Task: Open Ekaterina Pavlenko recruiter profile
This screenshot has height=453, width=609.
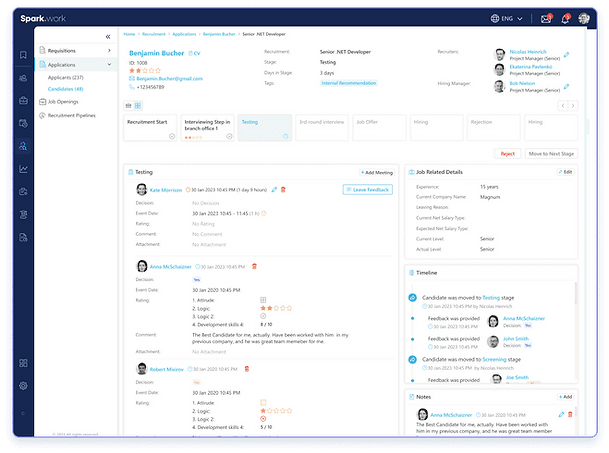Action: coord(531,67)
